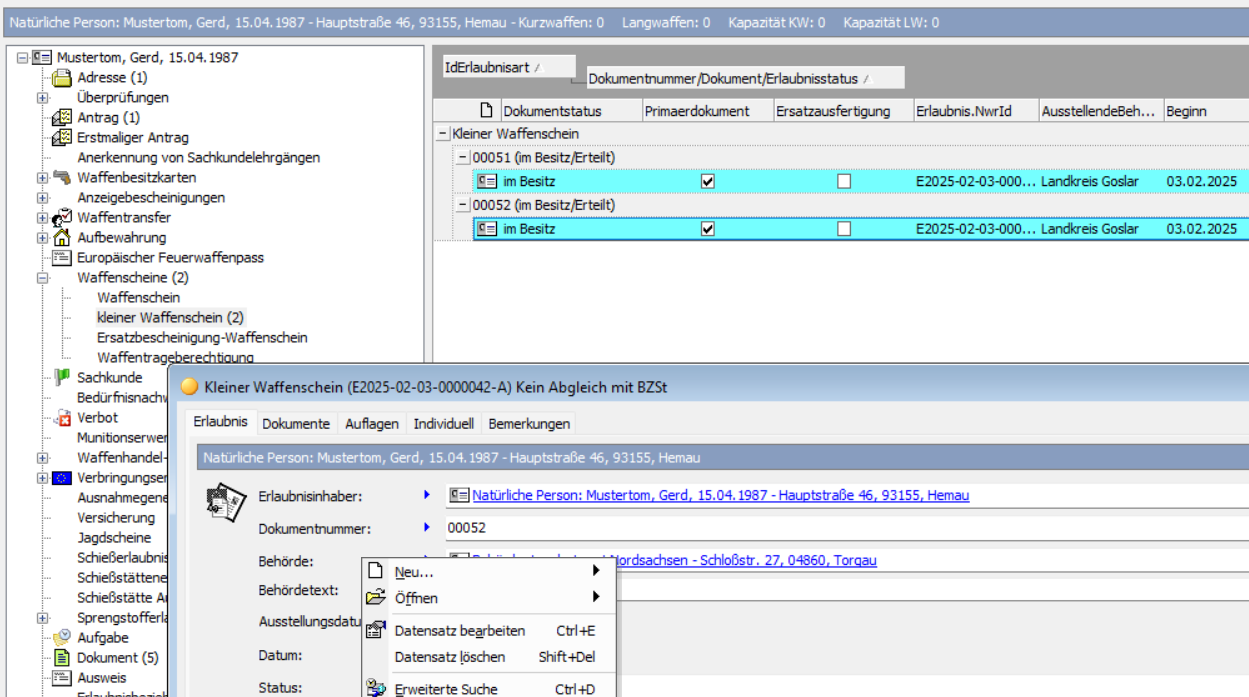Uncheck Primaerdokument for document 00051
The height and width of the screenshot is (697, 1249).
[708, 182]
